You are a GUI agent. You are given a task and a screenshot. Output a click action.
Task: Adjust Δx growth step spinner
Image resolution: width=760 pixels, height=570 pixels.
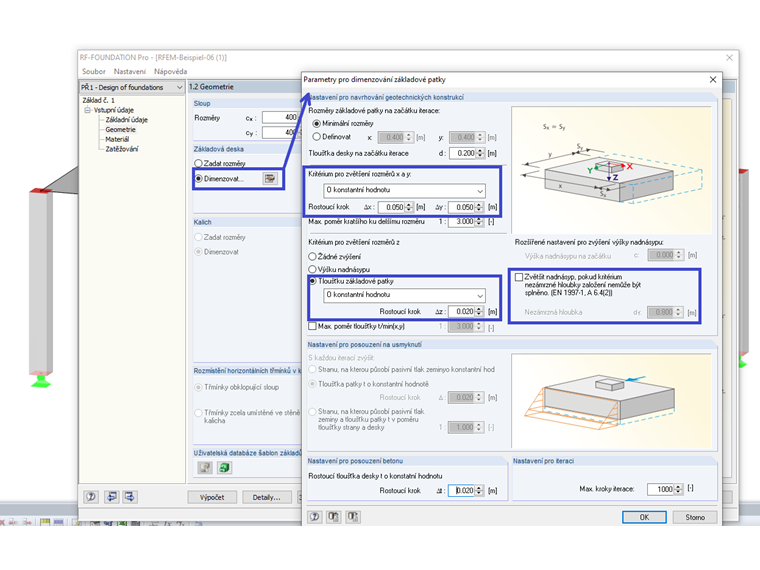[409, 207]
